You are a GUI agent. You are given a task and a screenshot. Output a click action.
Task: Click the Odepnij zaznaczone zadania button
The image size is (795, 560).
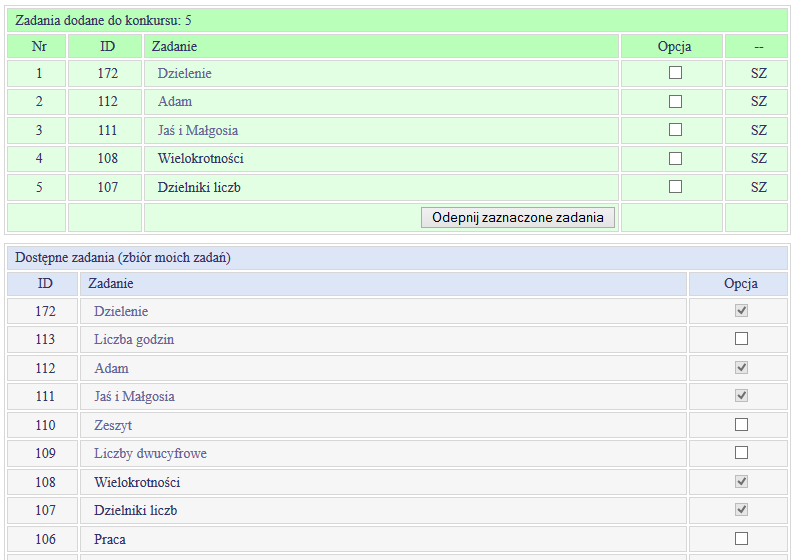[518, 217]
